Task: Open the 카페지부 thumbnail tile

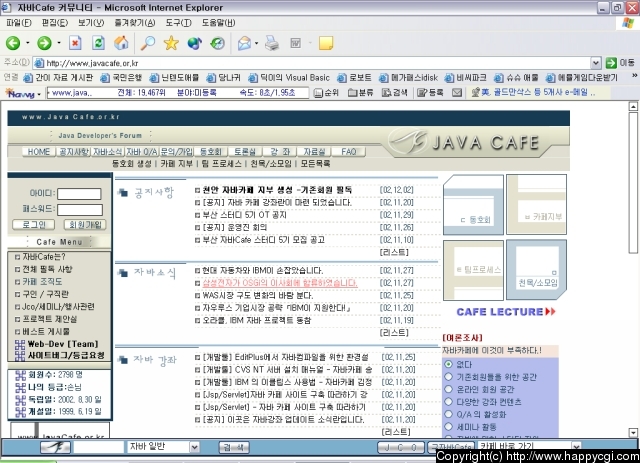Action: (x=536, y=205)
